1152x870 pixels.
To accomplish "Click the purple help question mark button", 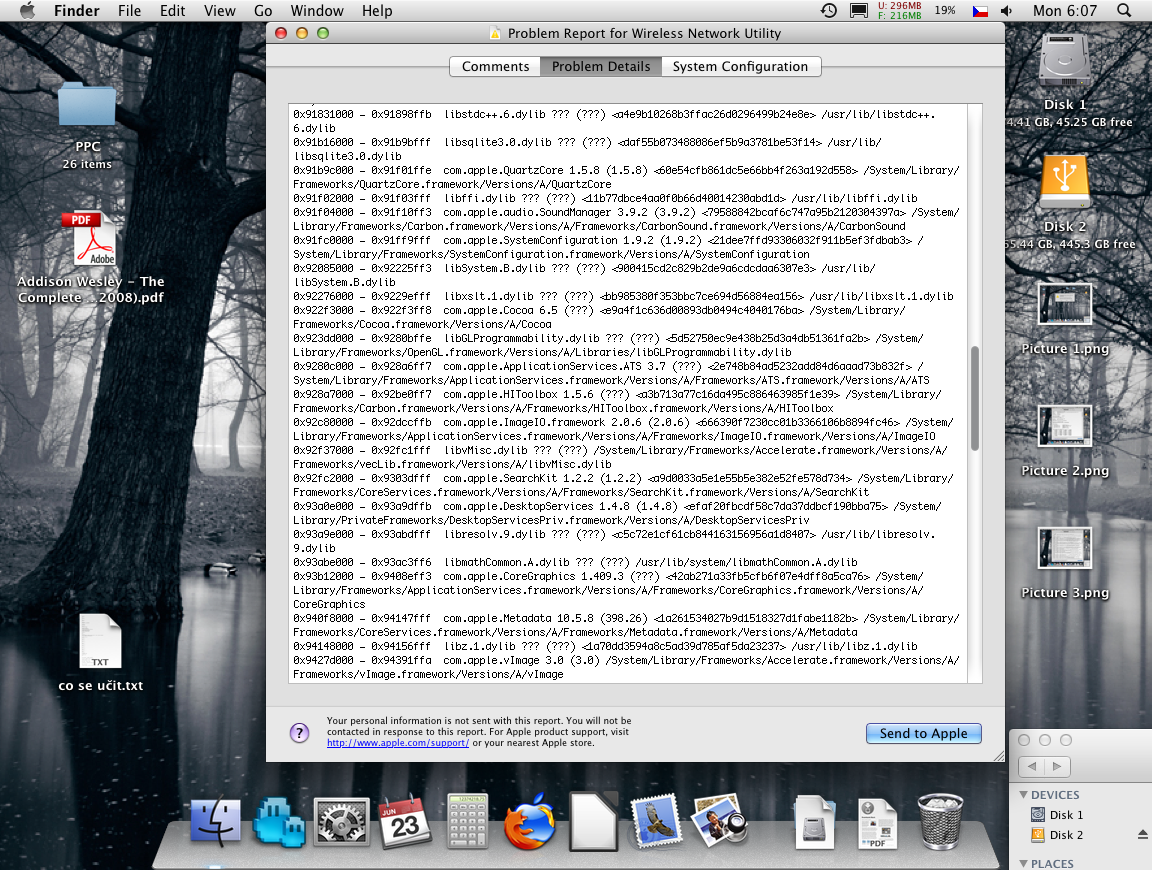I will pos(300,733).
